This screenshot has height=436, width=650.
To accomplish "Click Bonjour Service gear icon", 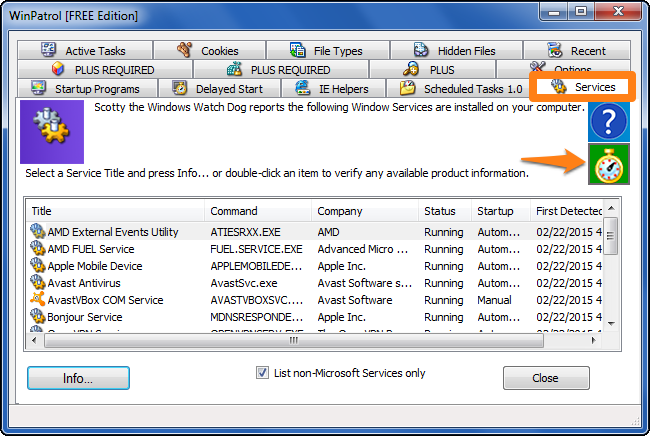I will tap(38, 316).
